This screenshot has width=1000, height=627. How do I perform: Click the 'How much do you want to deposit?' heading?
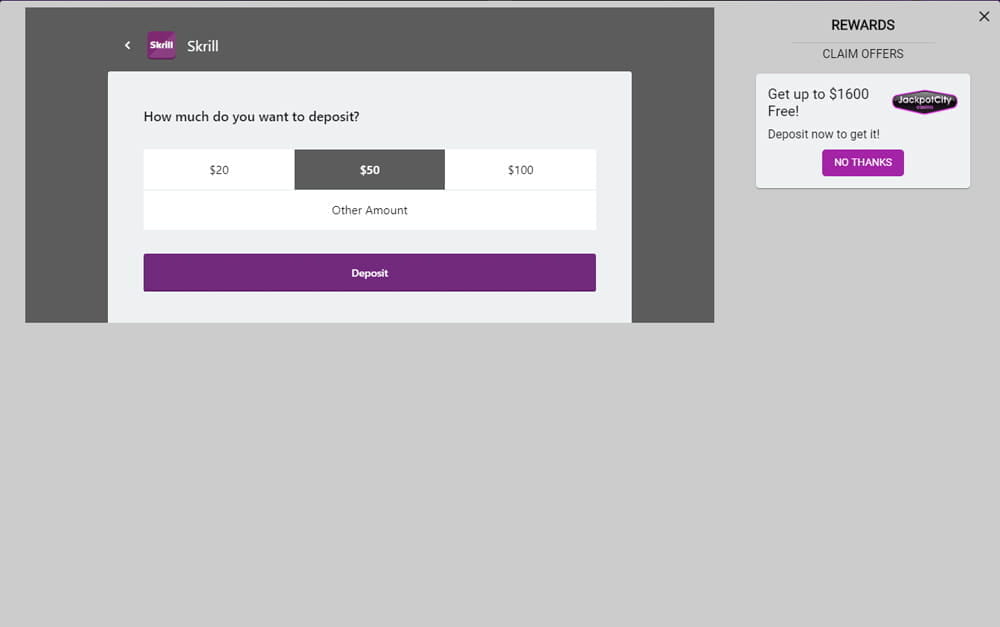(x=251, y=117)
